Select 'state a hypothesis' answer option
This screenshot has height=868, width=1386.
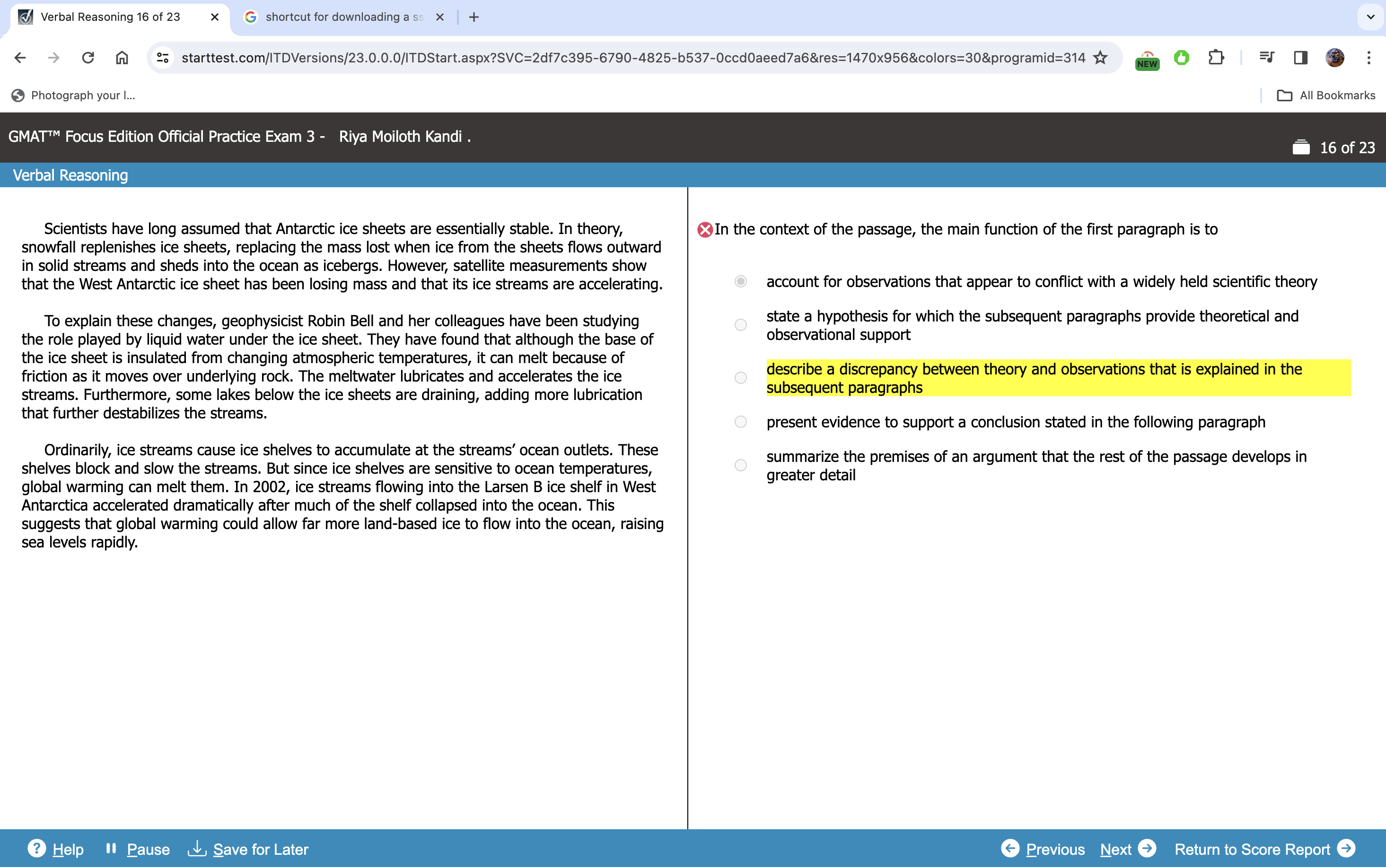[x=740, y=325]
